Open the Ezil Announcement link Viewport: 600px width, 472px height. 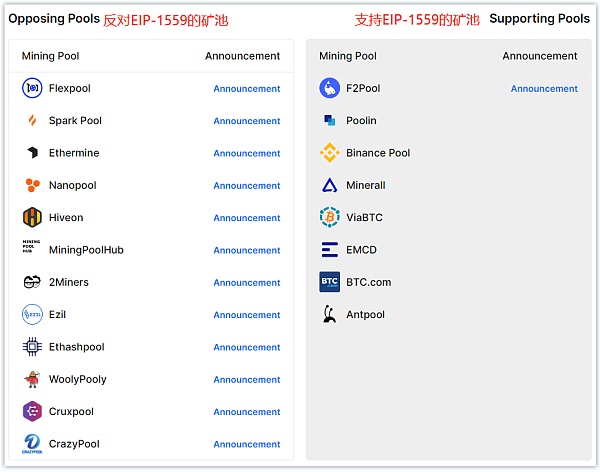[247, 315]
